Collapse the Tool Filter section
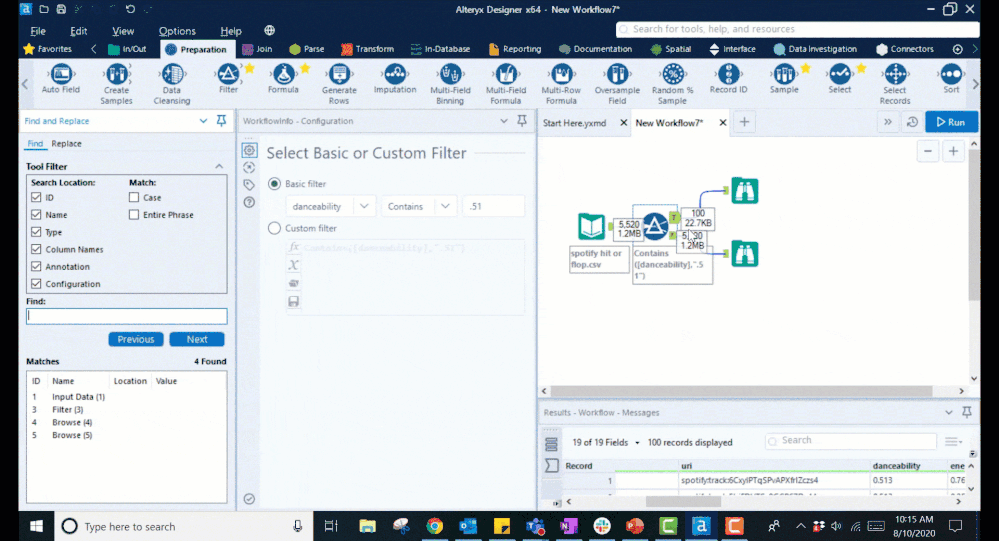Screen dimensions: 999x541 (219, 166)
